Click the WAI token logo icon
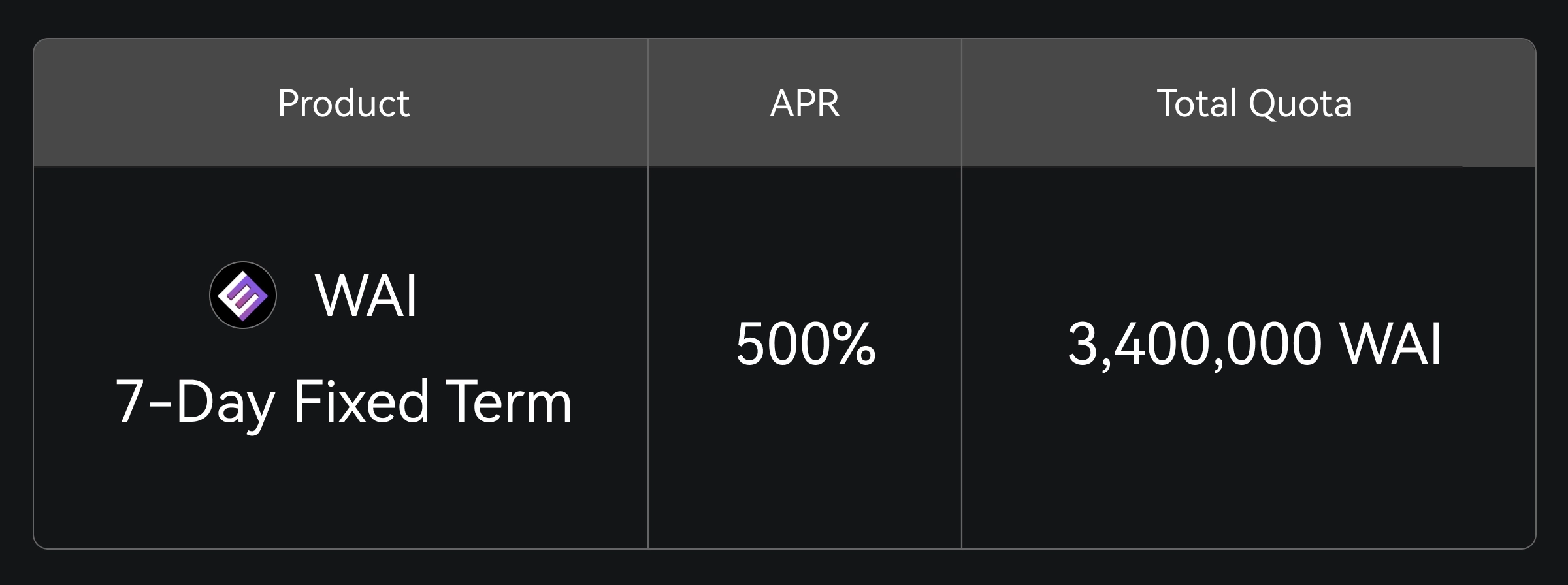The height and width of the screenshot is (585, 1568). (x=243, y=295)
